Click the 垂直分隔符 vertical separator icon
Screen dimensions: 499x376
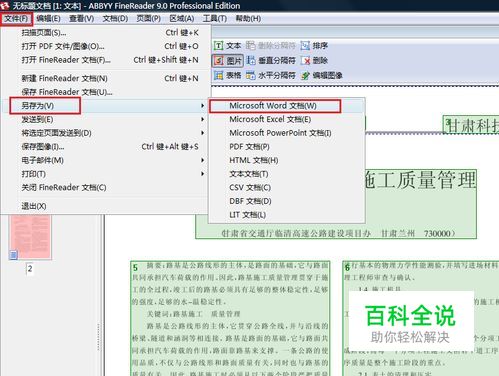[250, 60]
